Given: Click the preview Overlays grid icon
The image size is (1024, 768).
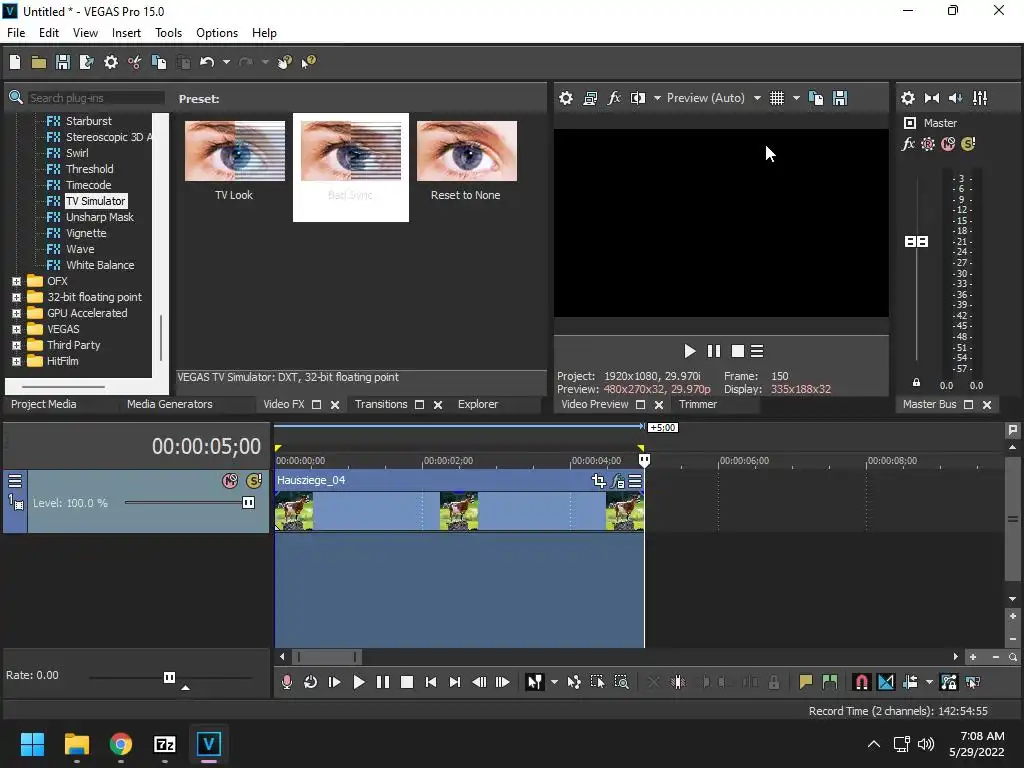Looking at the screenshot, I should [776, 98].
